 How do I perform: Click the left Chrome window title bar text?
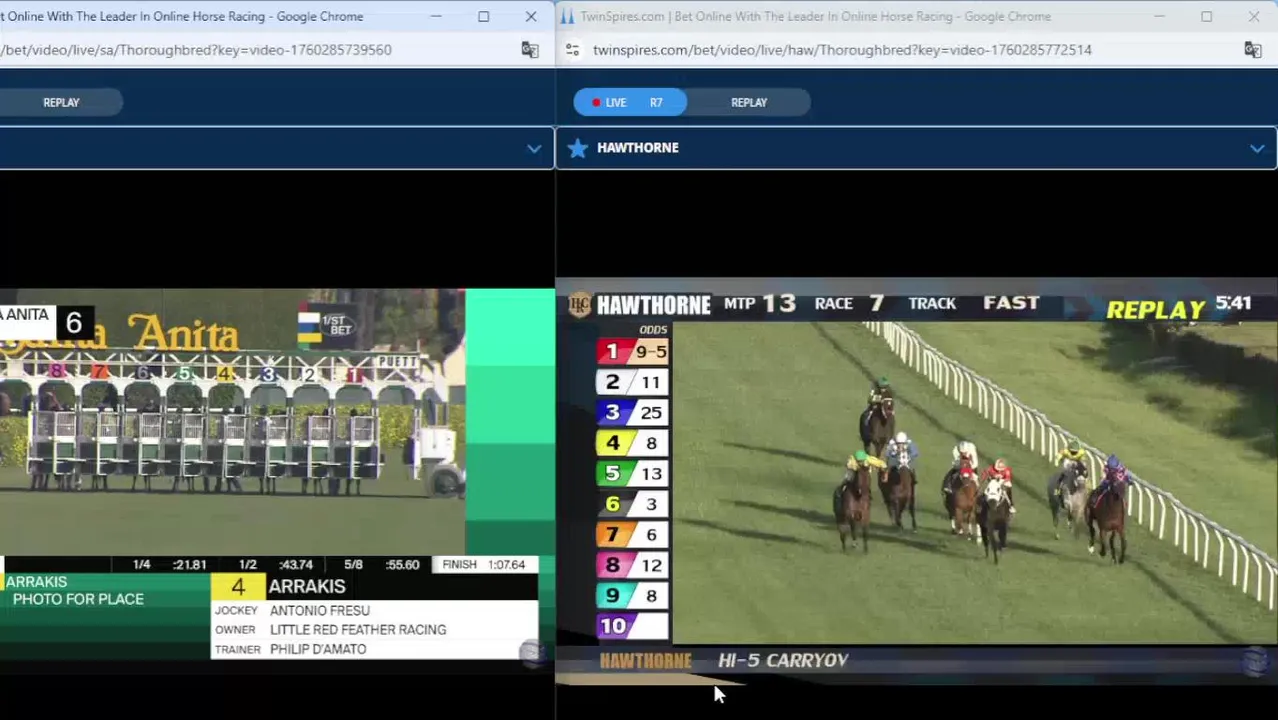click(x=181, y=16)
